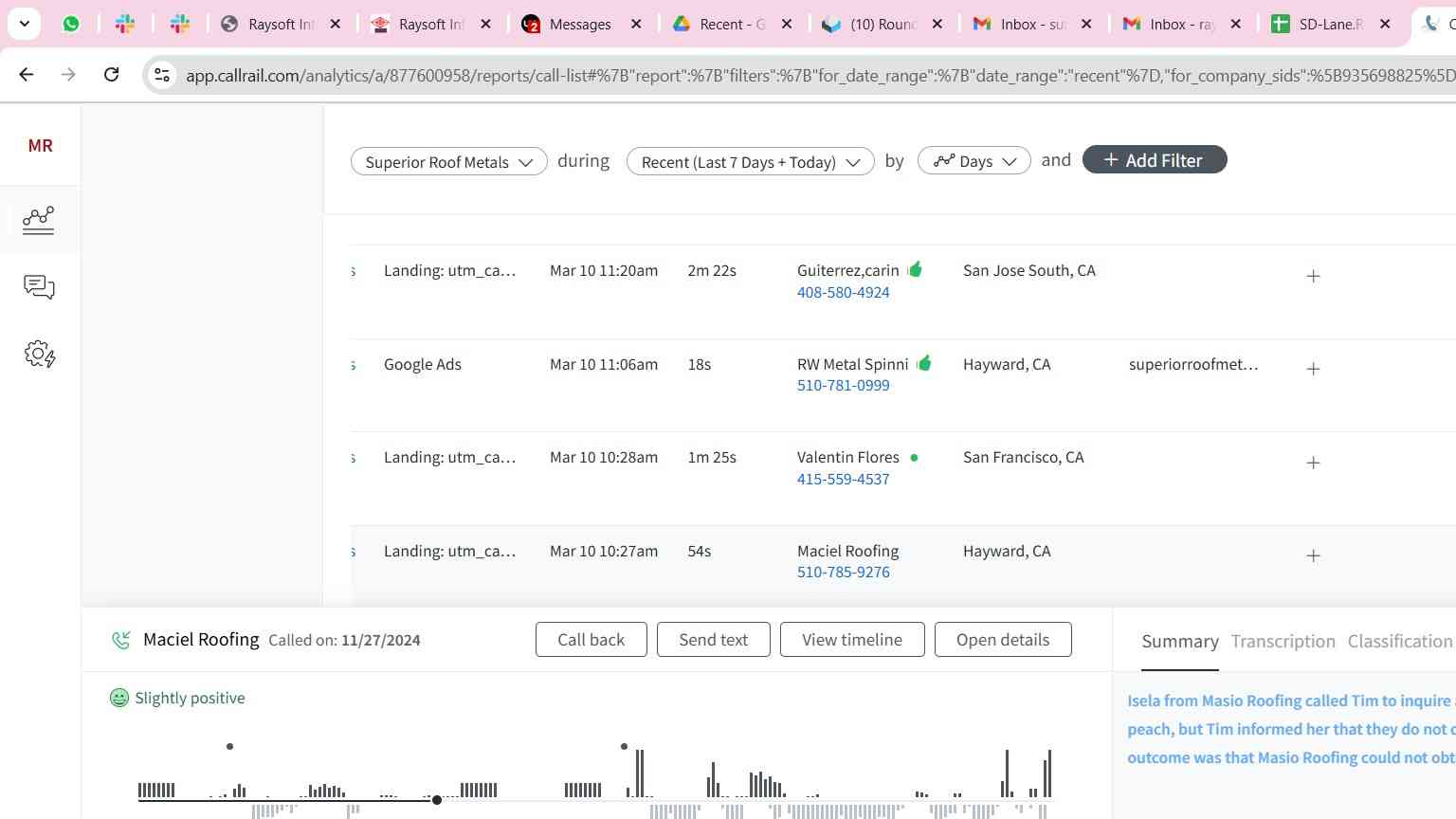This screenshot has height=819, width=1456.
Task: Click plus icon on RW Metal Spinni row
Action: (x=1313, y=369)
